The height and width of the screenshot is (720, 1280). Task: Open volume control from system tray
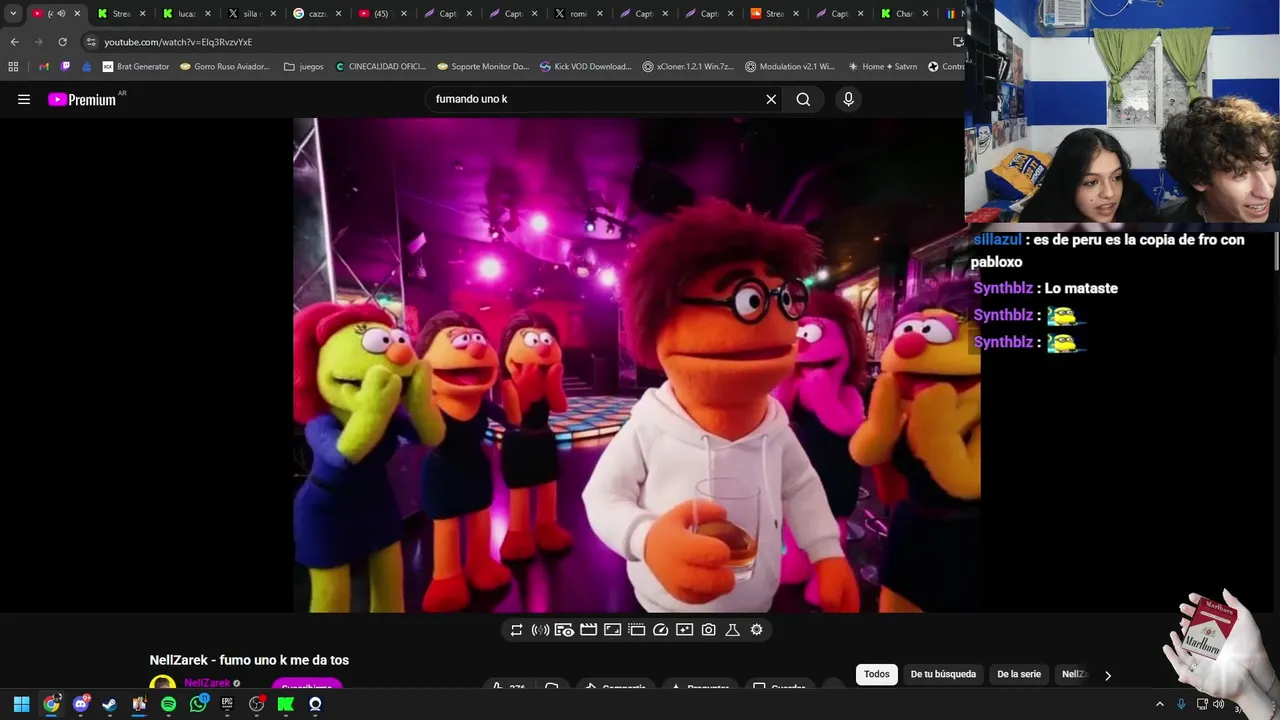tap(1219, 704)
